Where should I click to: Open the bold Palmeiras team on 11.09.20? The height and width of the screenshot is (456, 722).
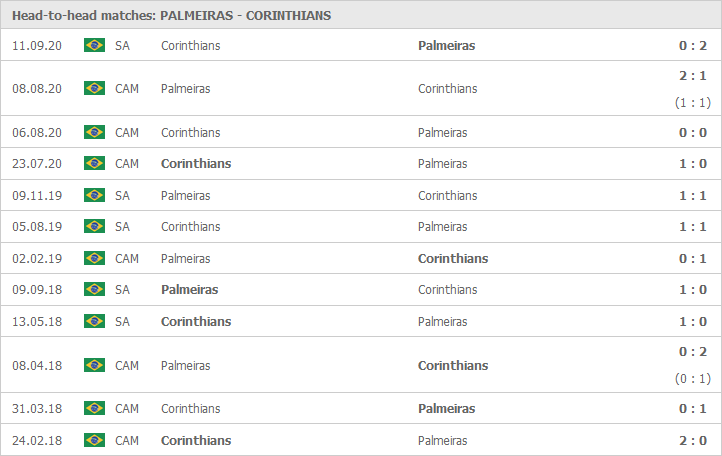click(446, 46)
